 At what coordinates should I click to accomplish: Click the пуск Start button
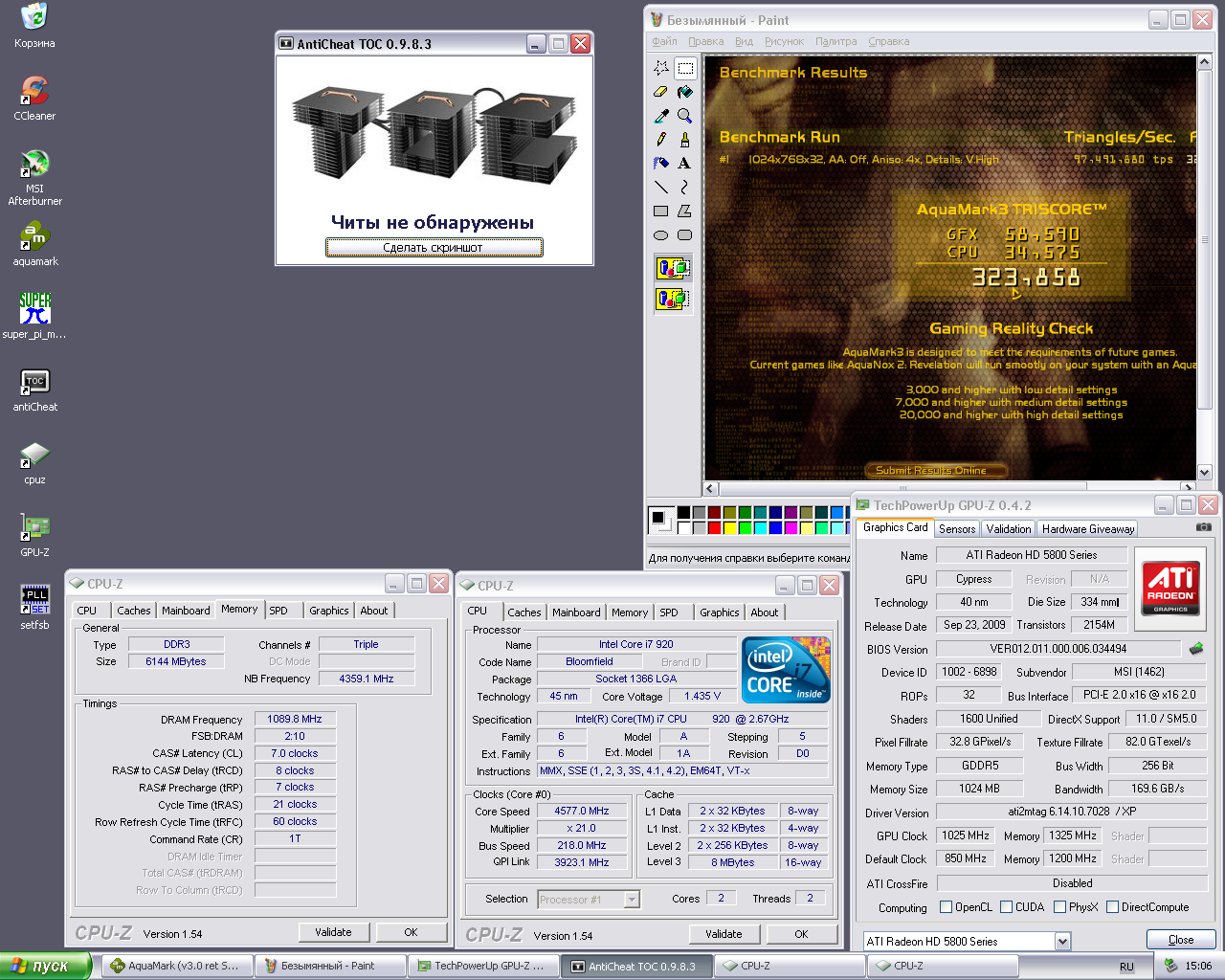tap(45, 966)
